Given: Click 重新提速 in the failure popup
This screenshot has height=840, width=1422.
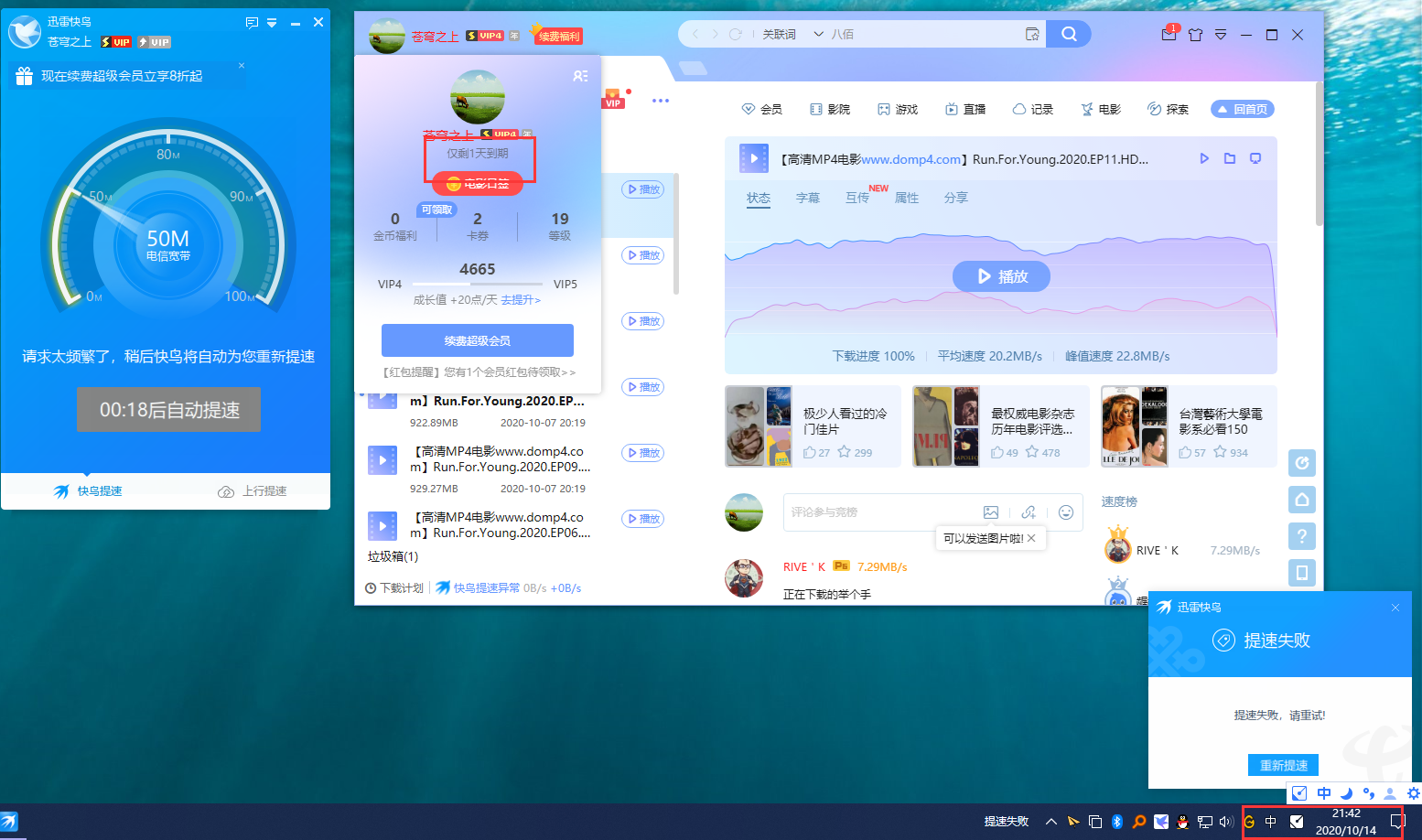Looking at the screenshot, I should tap(1283, 765).
